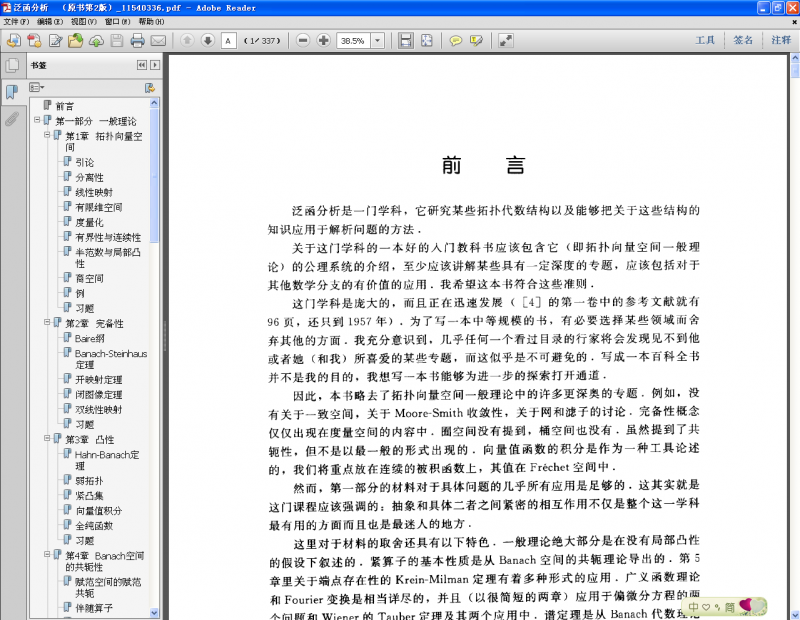Click the IME language bar 简 indicator
This screenshot has height=620, width=800.
click(x=730, y=607)
